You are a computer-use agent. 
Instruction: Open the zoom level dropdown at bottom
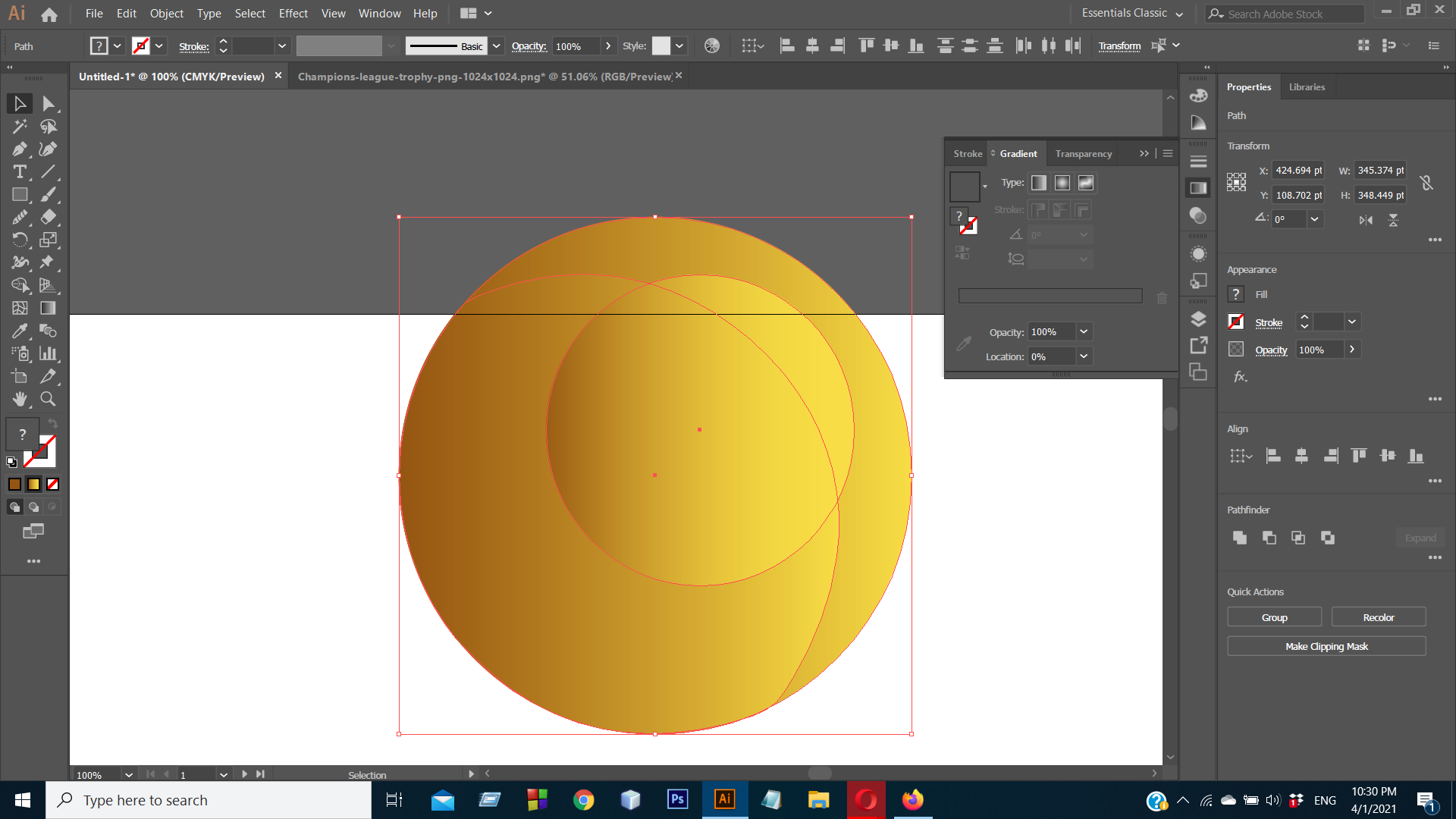pos(129,775)
